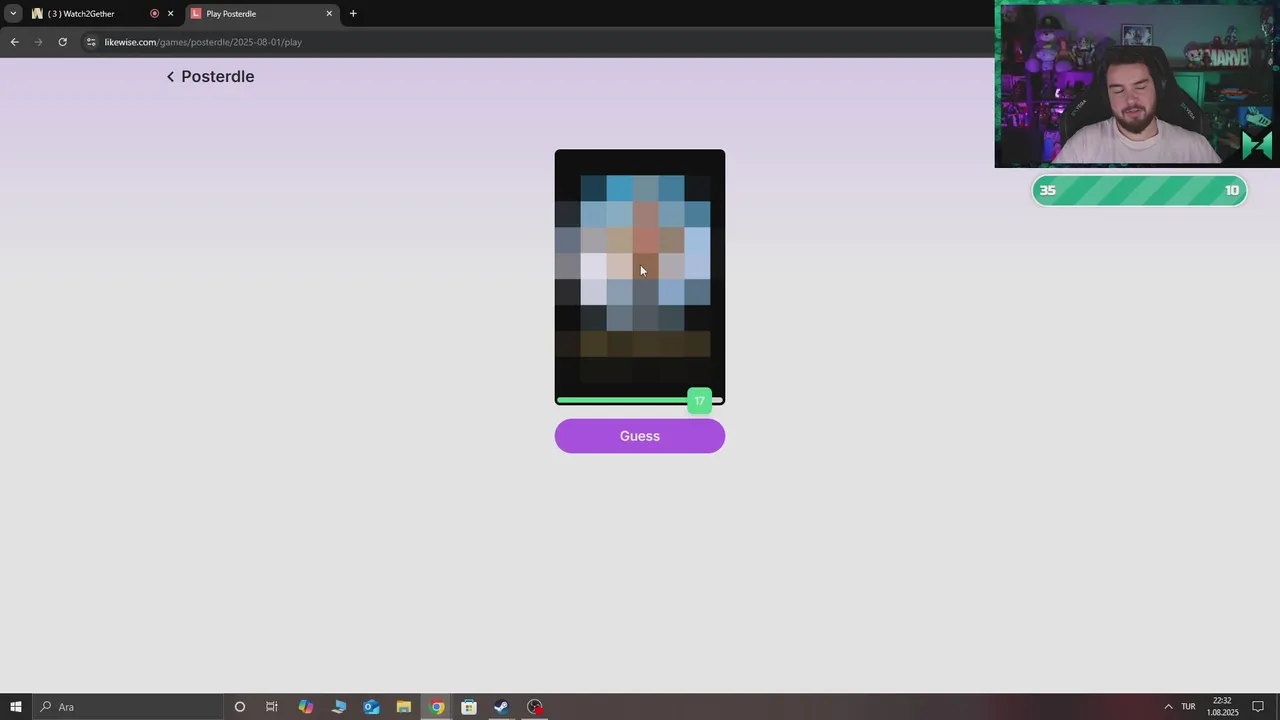Open Steam from the taskbar
1280x720 pixels.
502,707
